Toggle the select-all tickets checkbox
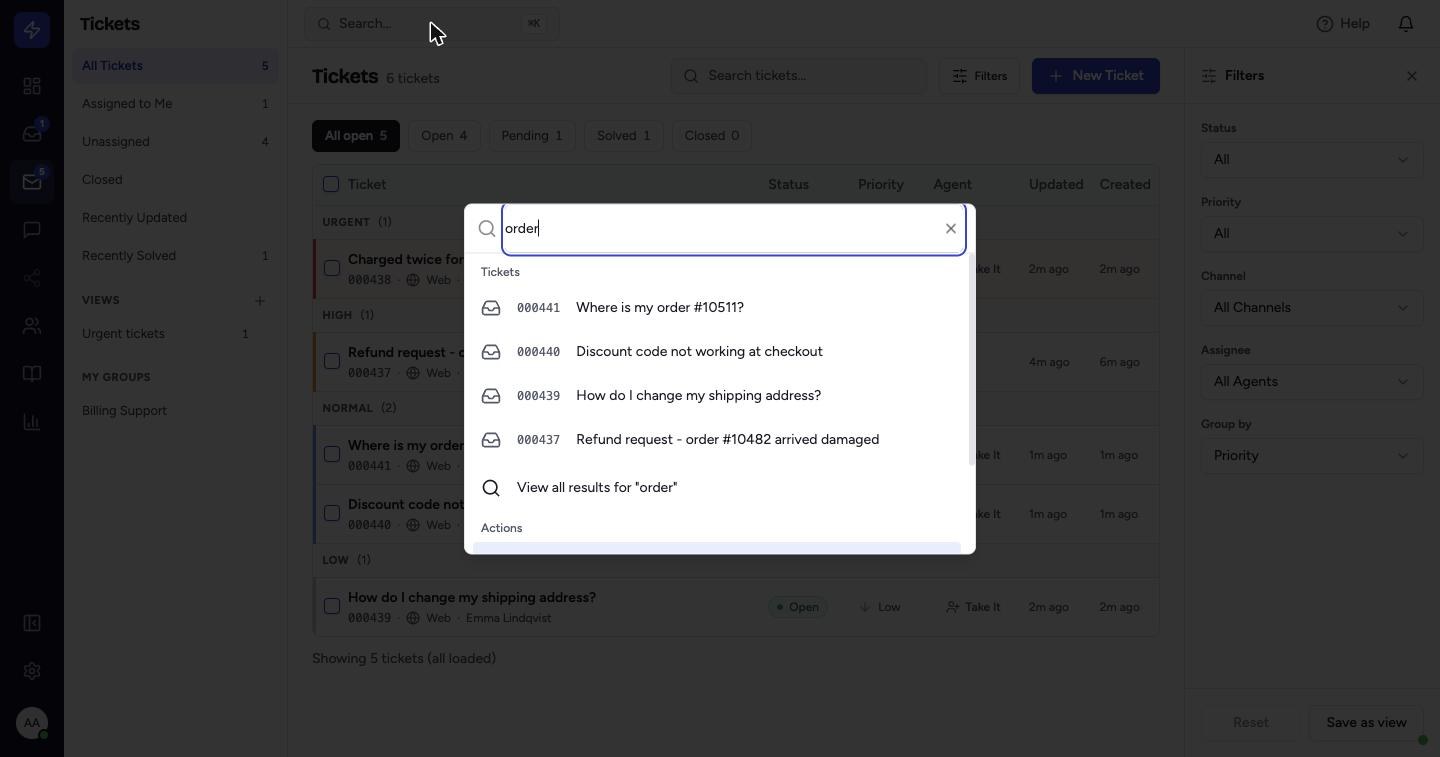This screenshot has width=1440, height=757. [x=331, y=184]
